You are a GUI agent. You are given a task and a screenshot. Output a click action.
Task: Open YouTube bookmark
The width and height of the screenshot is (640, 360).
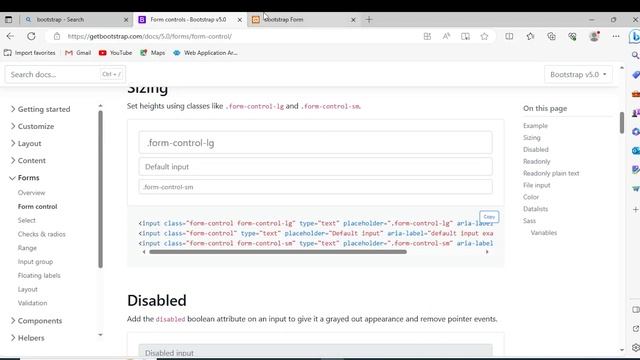[x=116, y=53]
